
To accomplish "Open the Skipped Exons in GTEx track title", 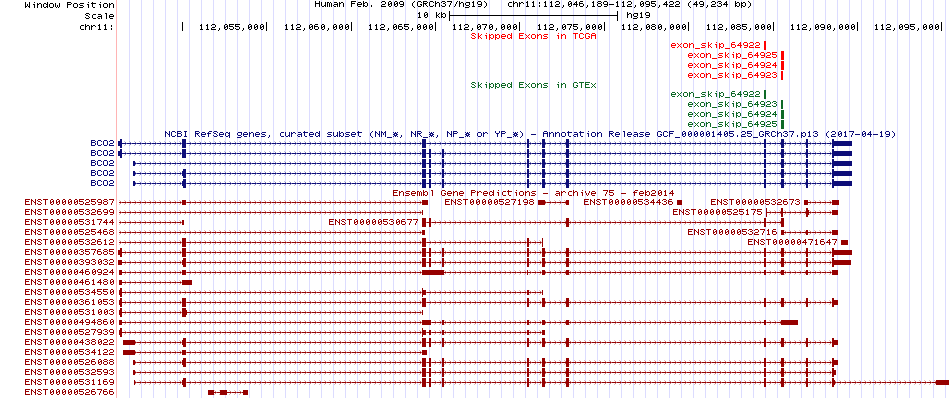I will tap(534, 85).
